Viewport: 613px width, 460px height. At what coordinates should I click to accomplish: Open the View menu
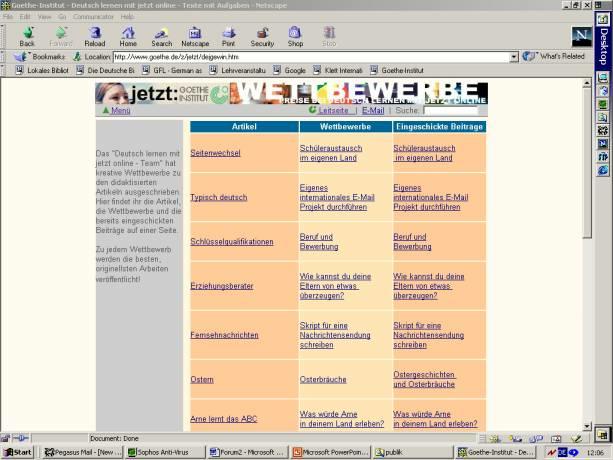pos(44,17)
